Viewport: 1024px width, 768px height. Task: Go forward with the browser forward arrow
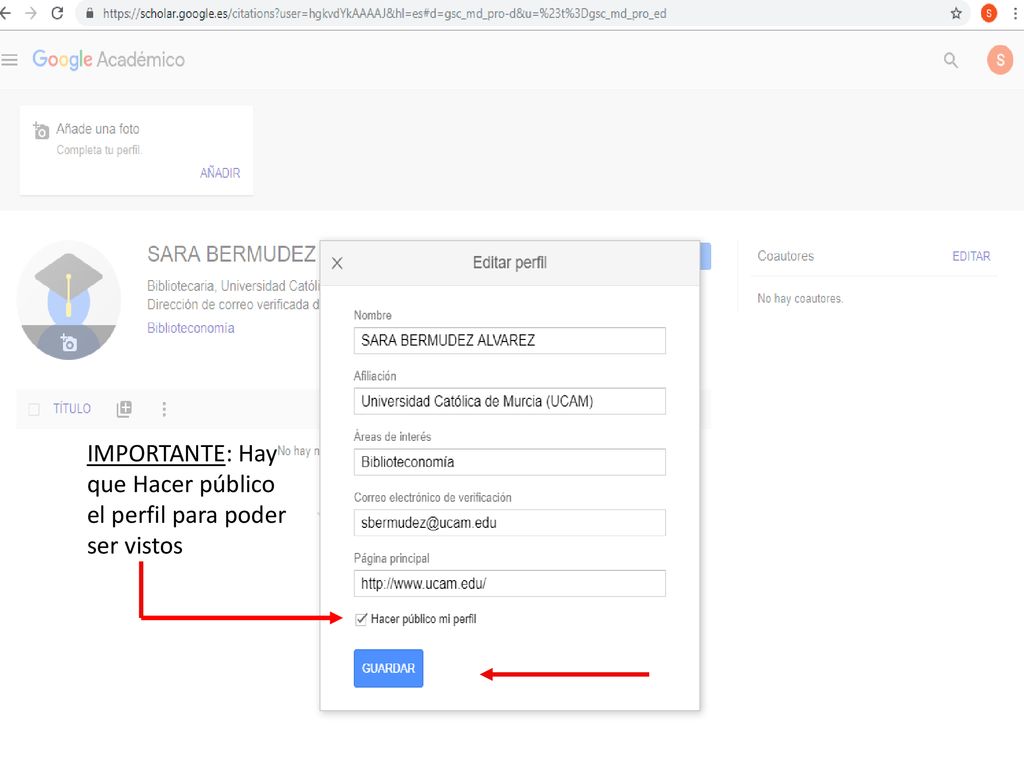[x=31, y=13]
